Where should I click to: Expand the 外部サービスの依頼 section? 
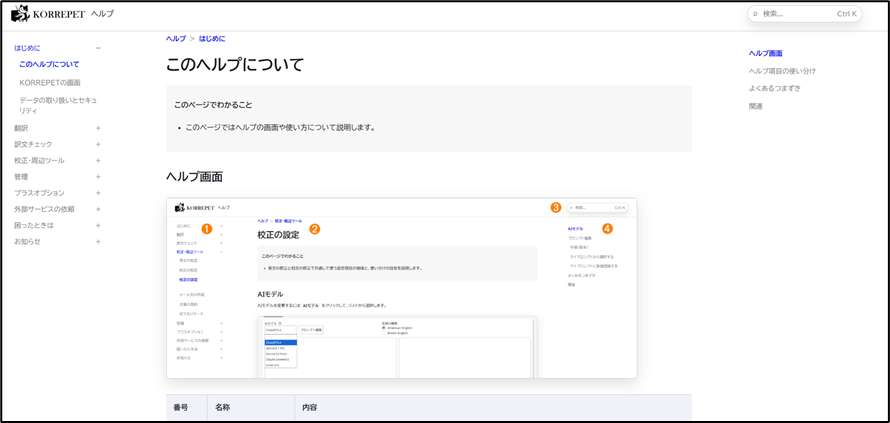[98, 209]
